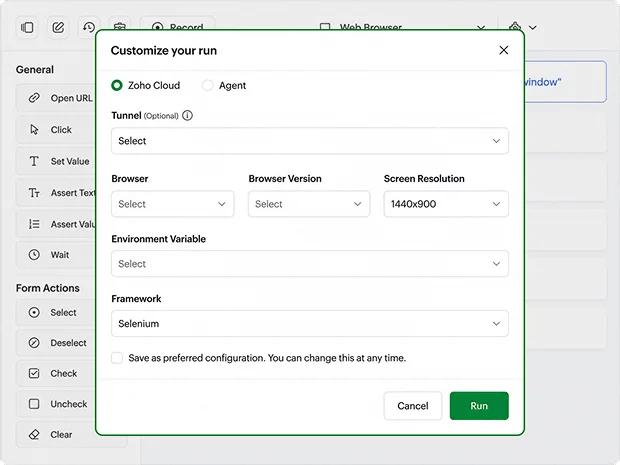Viewport: 620px width, 465px height.
Task: Click the Tunnel info icon
Action: click(x=187, y=115)
